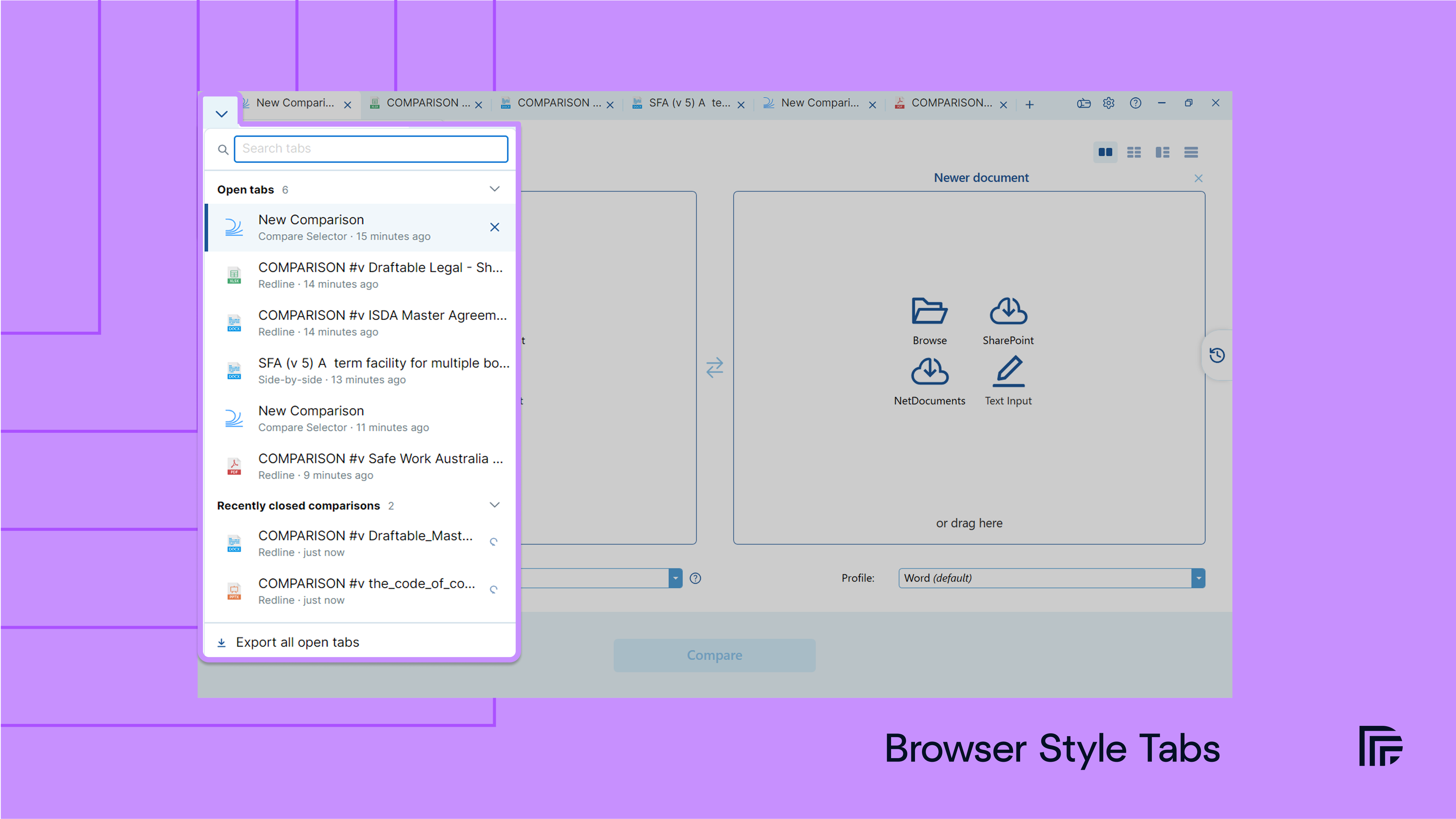
Task: Click Export all open tabs
Action: click(297, 642)
